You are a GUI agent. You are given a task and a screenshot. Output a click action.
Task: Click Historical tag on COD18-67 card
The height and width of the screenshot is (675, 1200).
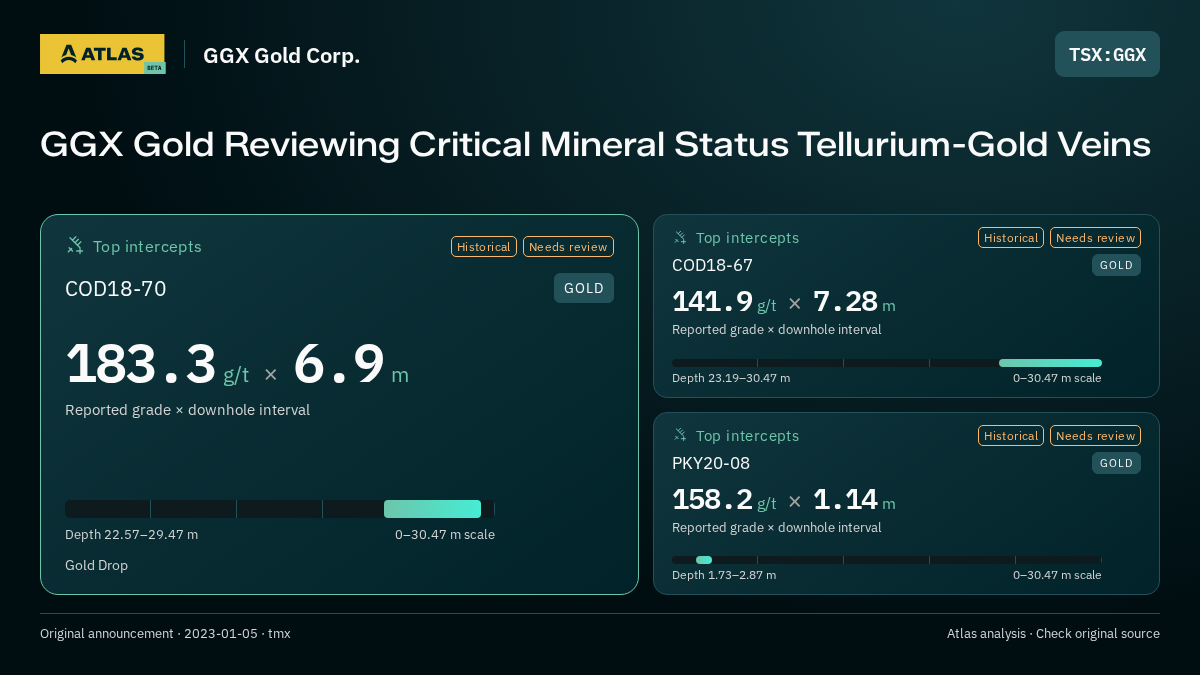tap(1011, 238)
